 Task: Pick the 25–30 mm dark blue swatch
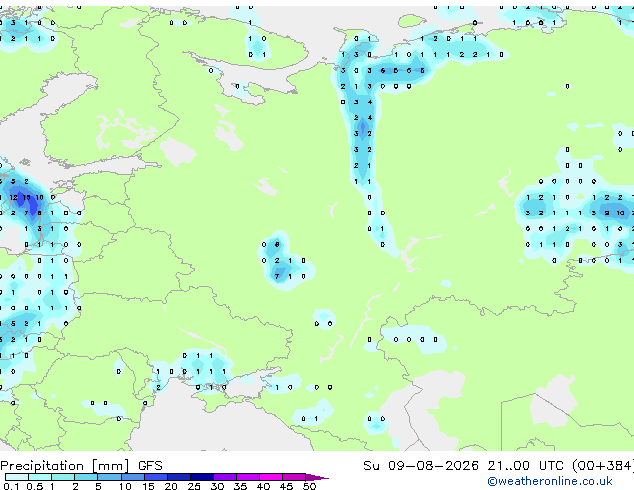[x=202, y=477]
